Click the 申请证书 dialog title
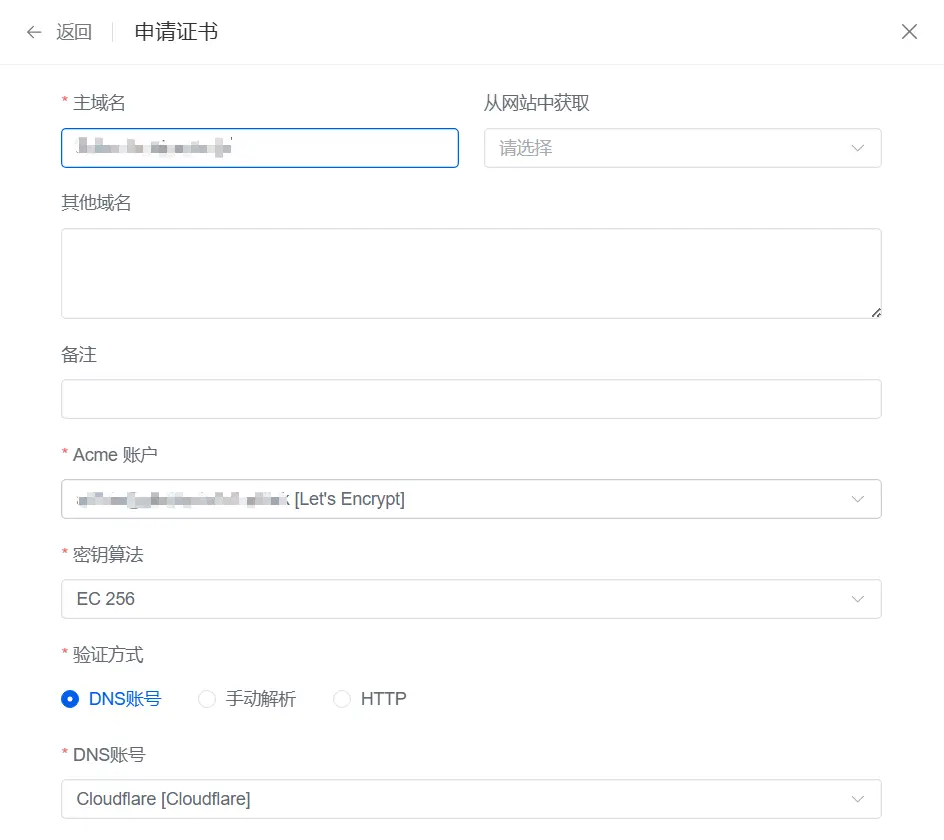This screenshot has width=944, height=840. [x=176, y=32]
